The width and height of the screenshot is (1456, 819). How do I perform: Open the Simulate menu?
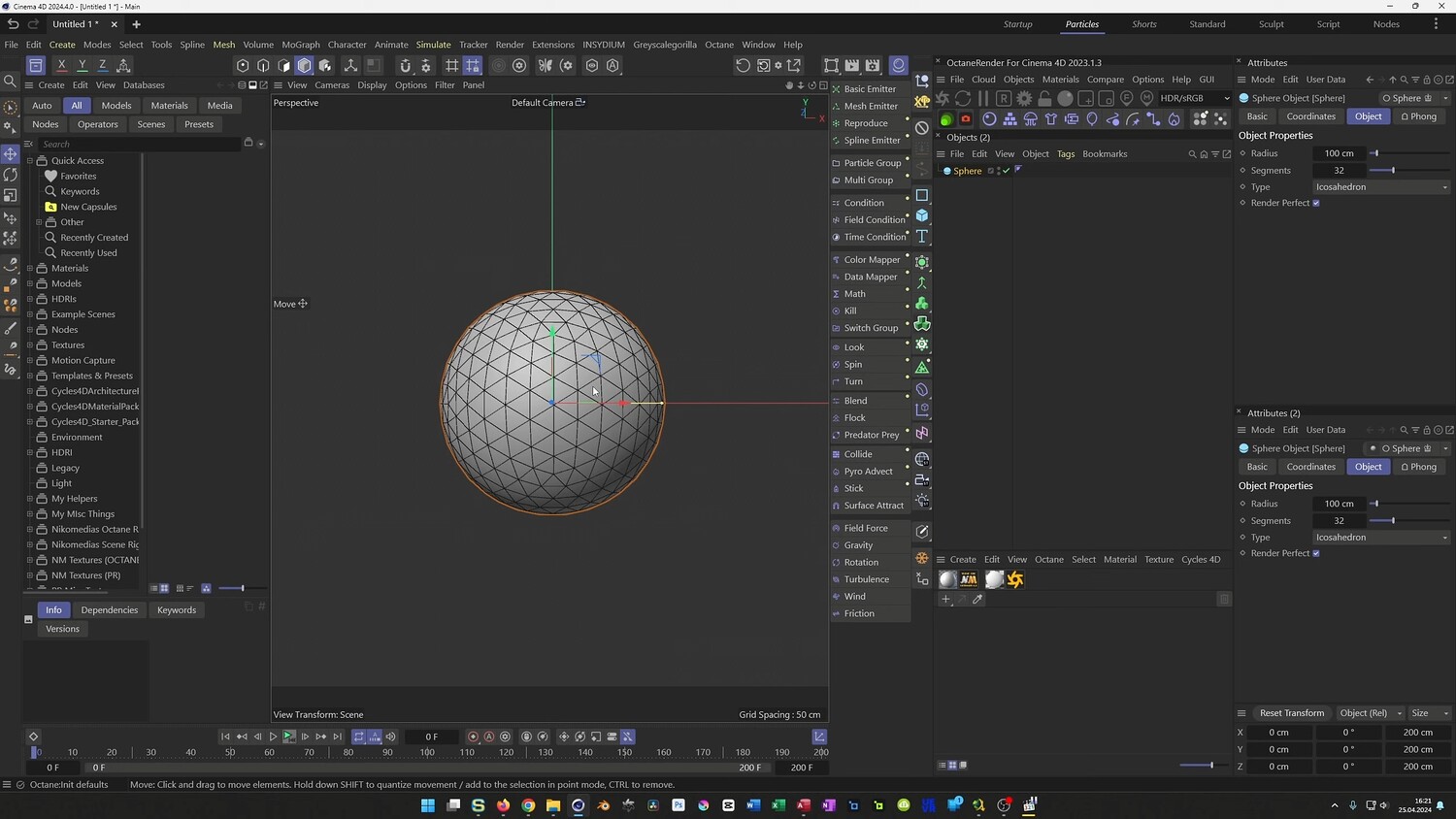(433, 45)
